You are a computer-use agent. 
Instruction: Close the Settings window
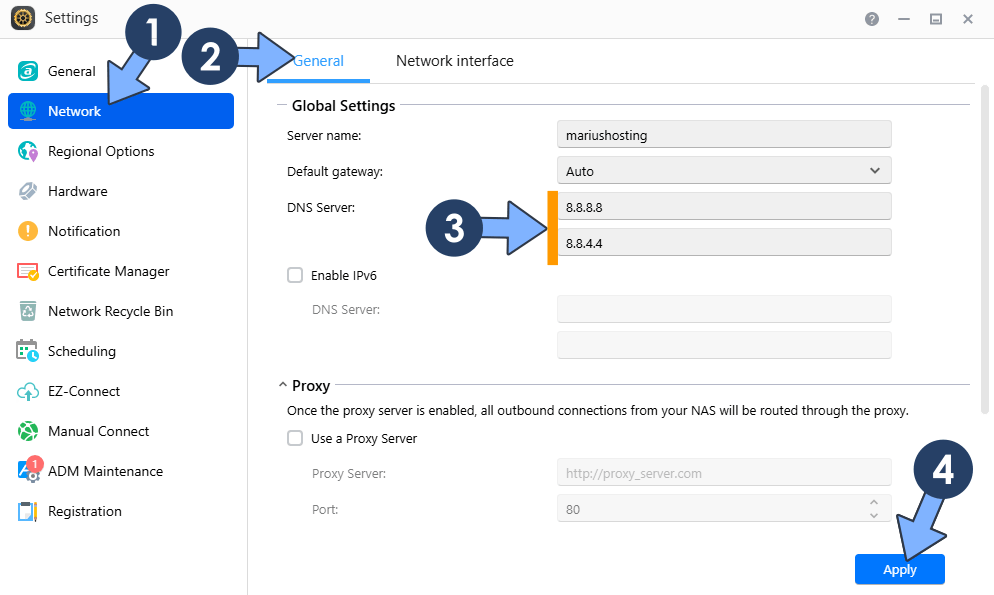967,19
